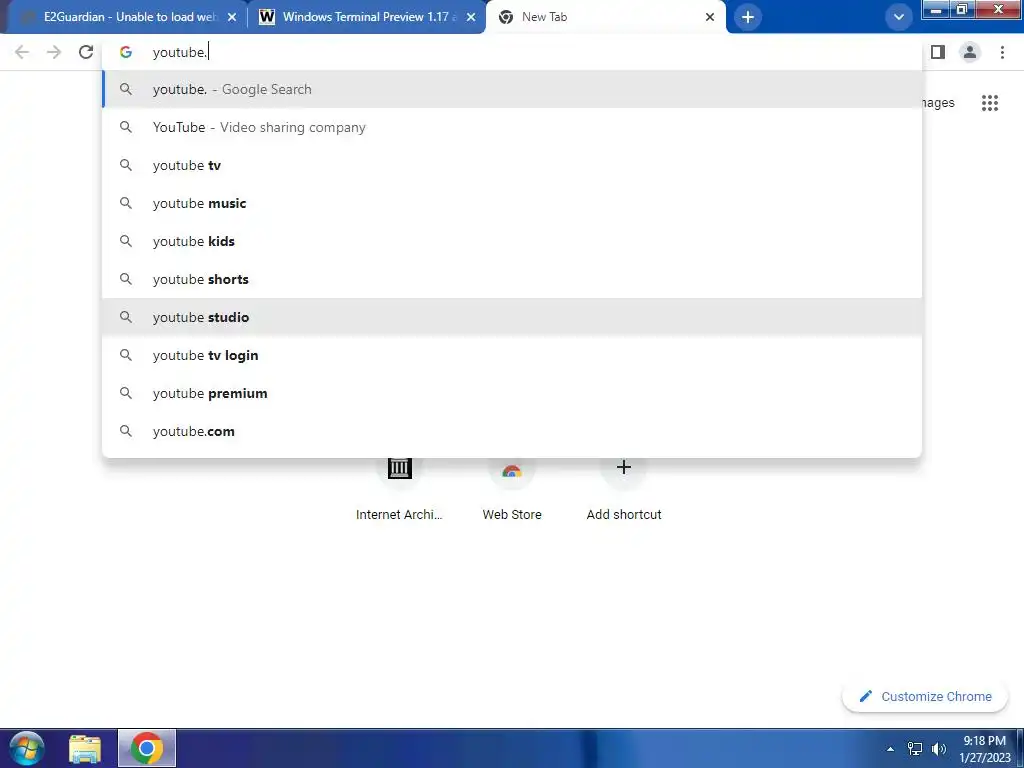Click the Add shortcut plus tile

624,490
